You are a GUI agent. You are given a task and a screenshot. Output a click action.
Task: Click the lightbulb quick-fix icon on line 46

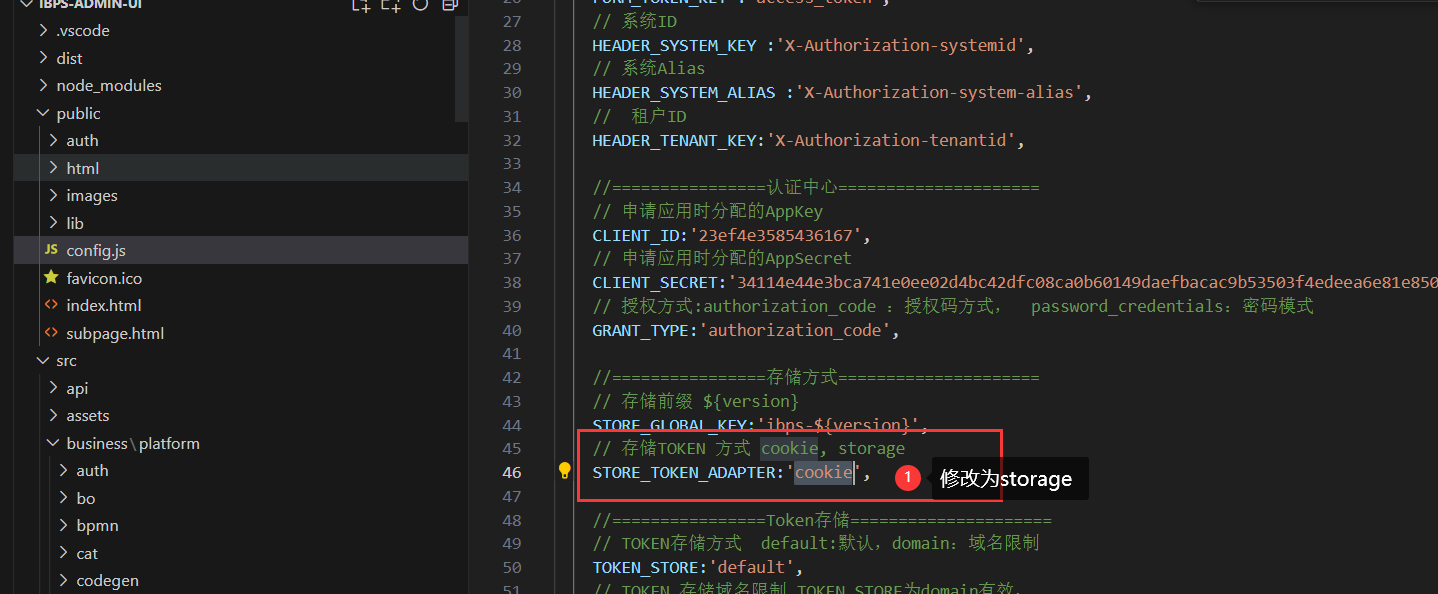tap(565, 471)
